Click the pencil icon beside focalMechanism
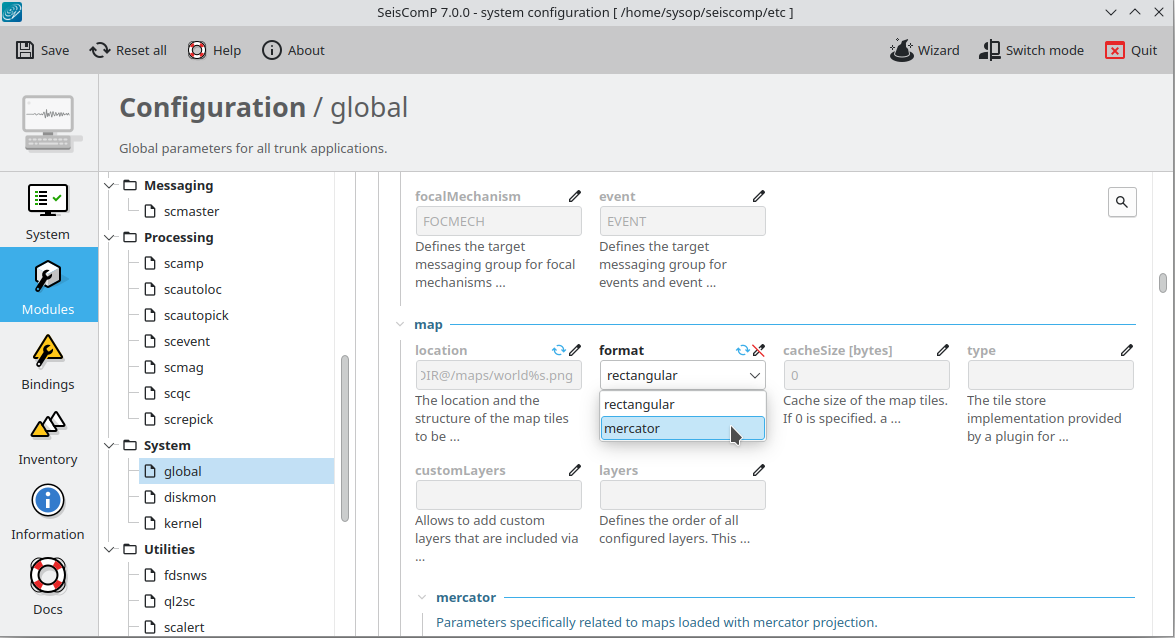The image size is (1175, 638). pyautogui.click(x=575, y=197)
